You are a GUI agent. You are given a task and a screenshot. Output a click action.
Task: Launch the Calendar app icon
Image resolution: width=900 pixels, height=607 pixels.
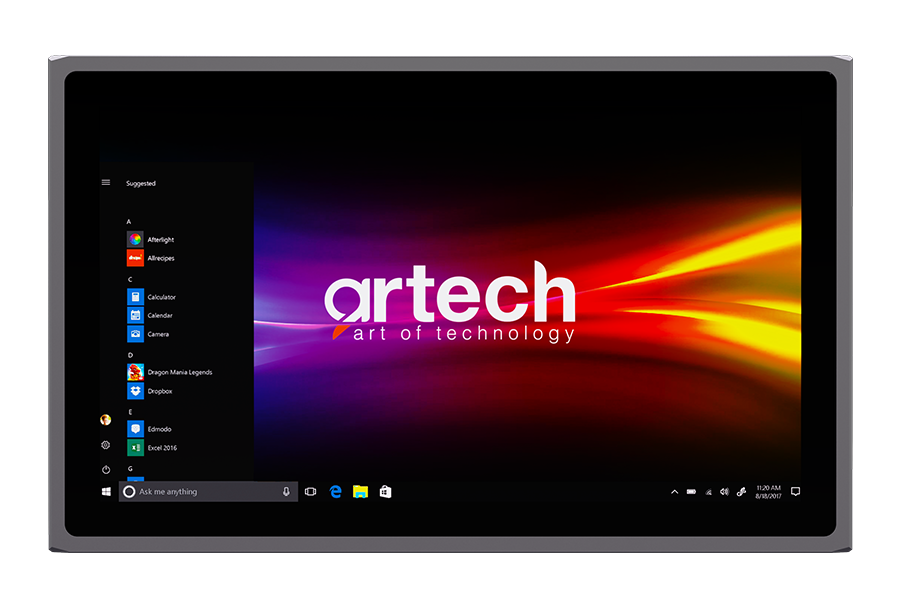135,315
